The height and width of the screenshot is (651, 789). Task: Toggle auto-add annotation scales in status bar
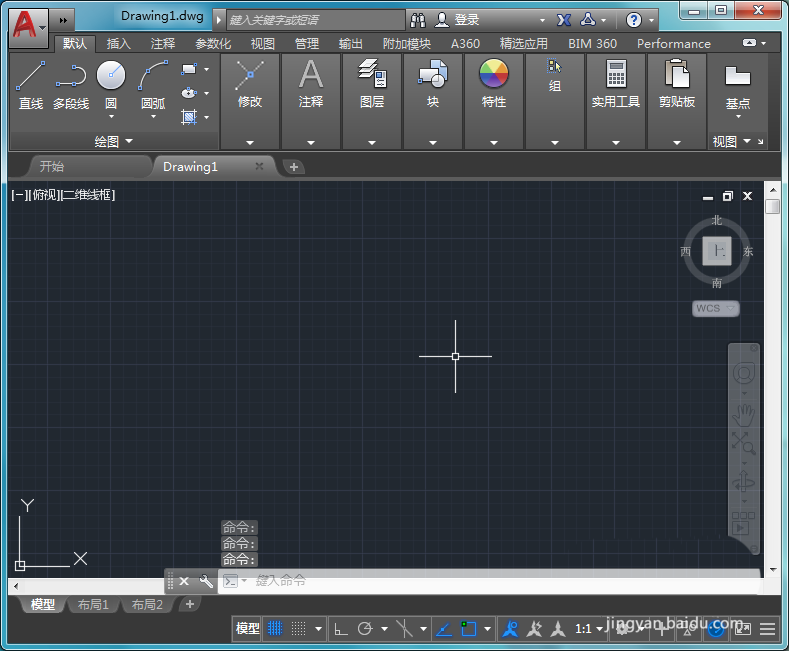(x=534, y=629)
